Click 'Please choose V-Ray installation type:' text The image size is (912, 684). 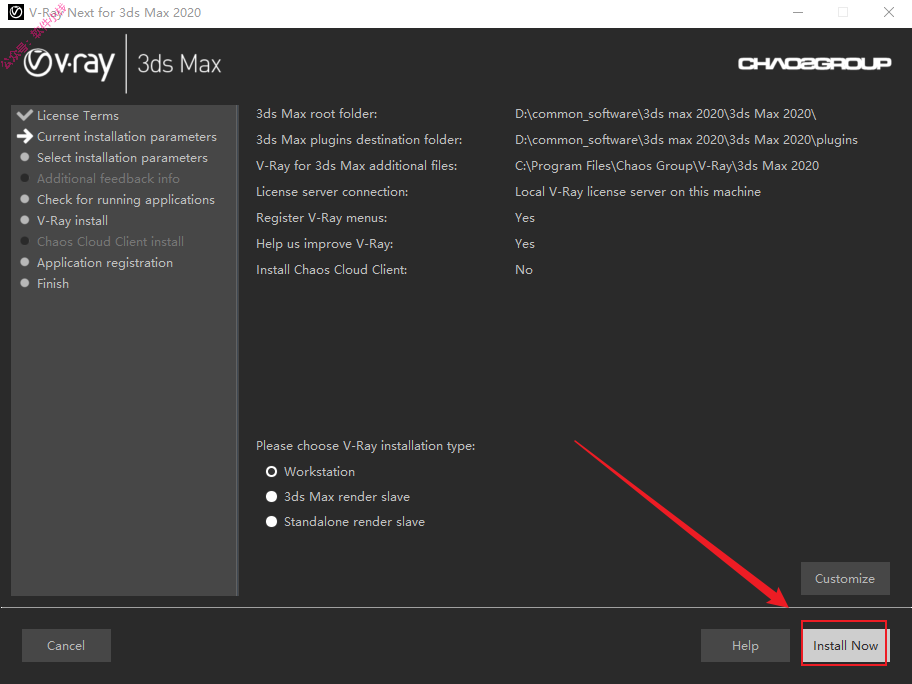point(365,446)
